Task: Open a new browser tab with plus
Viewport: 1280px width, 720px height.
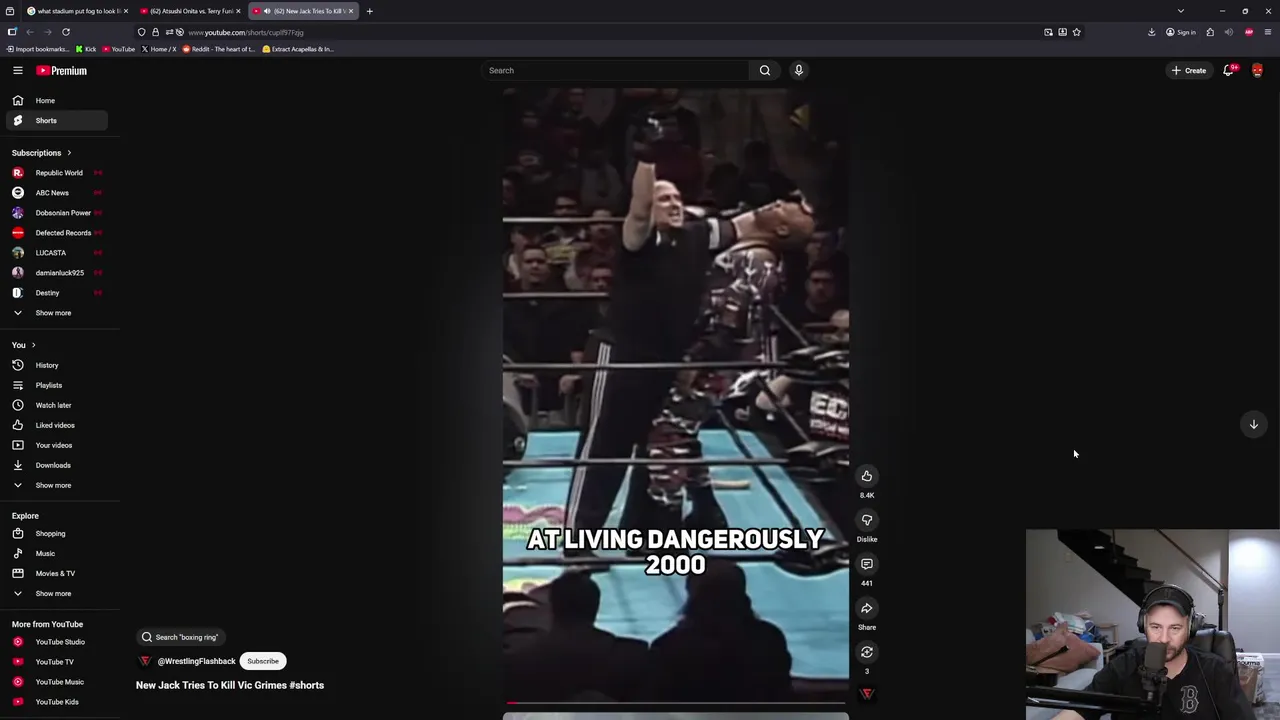Action: coord(369,11)
